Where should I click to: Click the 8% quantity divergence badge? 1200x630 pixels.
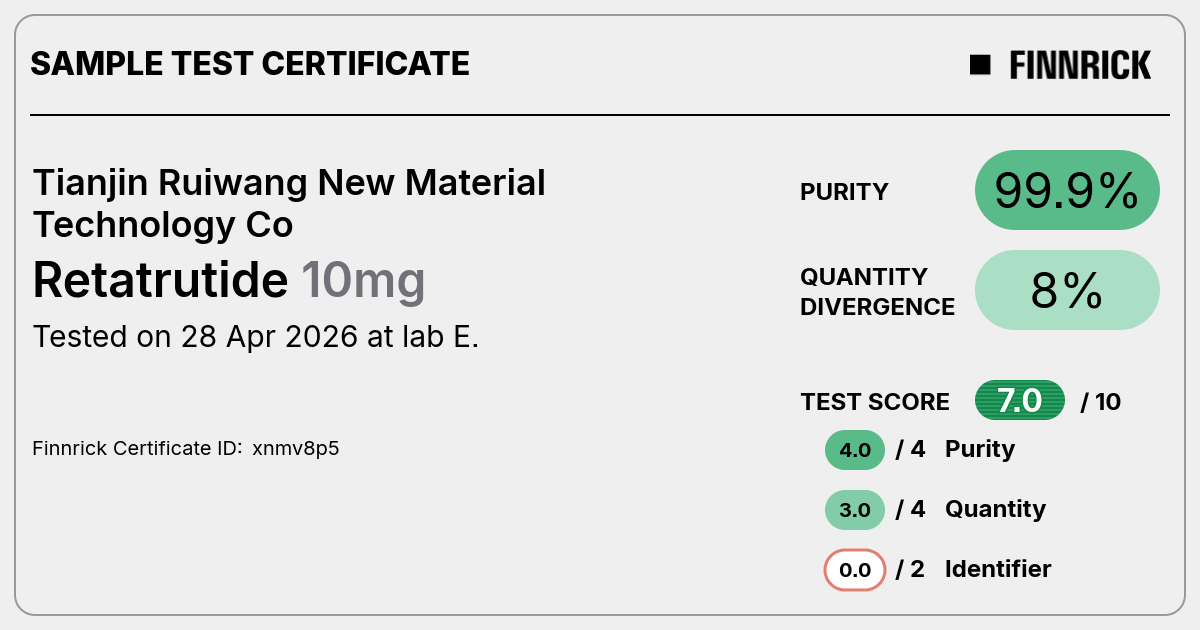pyautogui.click(x=1067, y=290)
